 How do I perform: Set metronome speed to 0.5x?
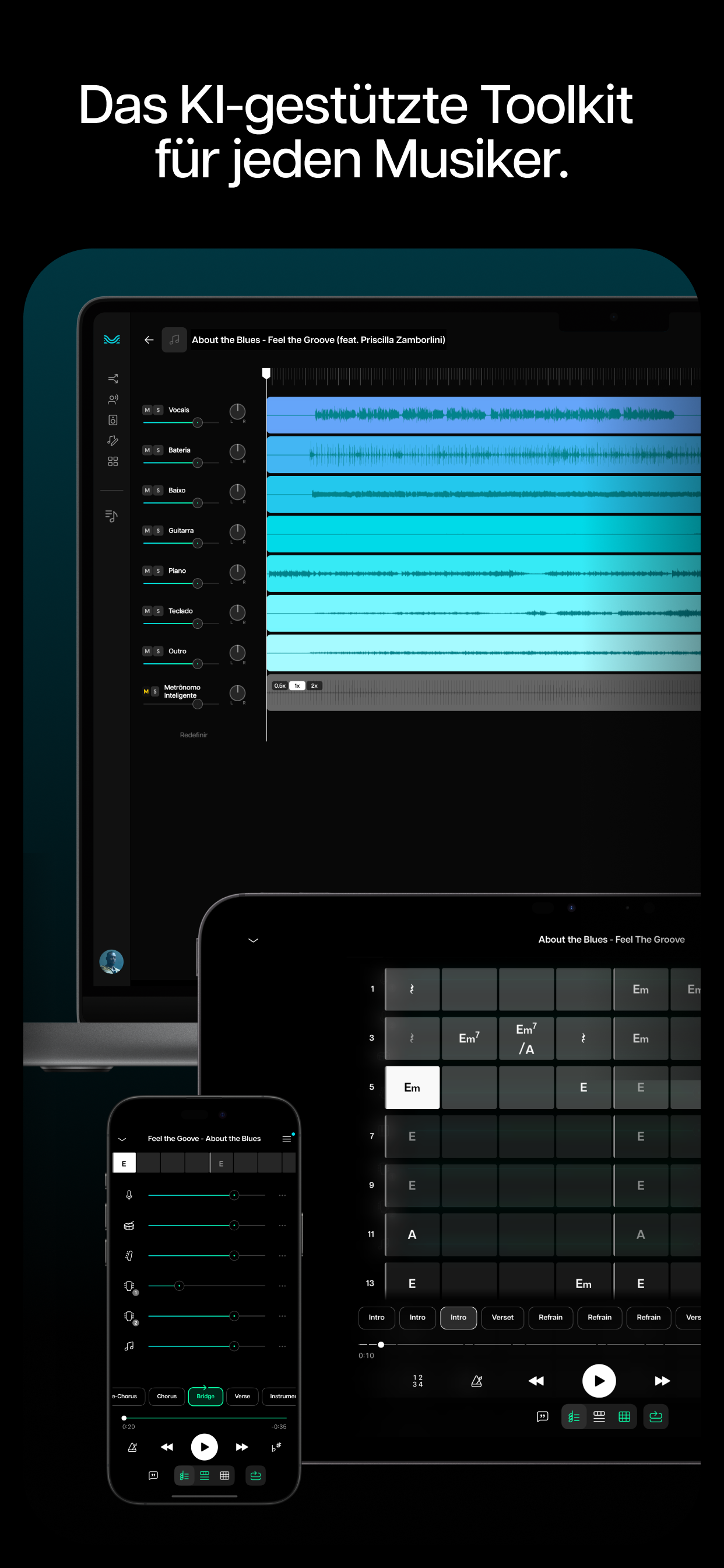pyautogui.click(x=280, y=685)
